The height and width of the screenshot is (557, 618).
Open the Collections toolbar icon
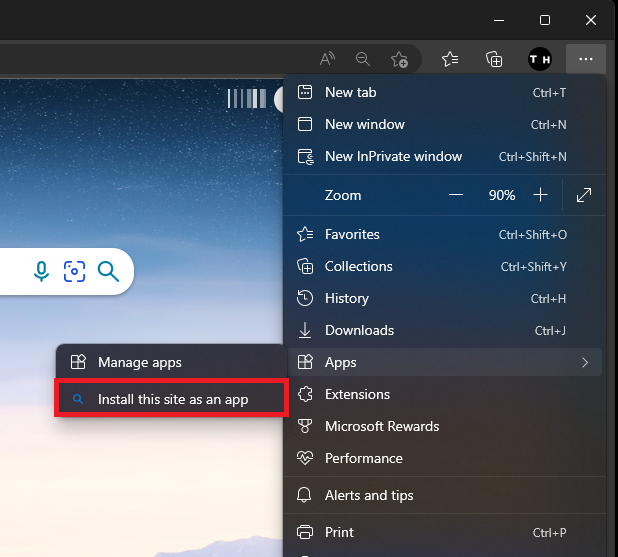click(x=494, y=59)
